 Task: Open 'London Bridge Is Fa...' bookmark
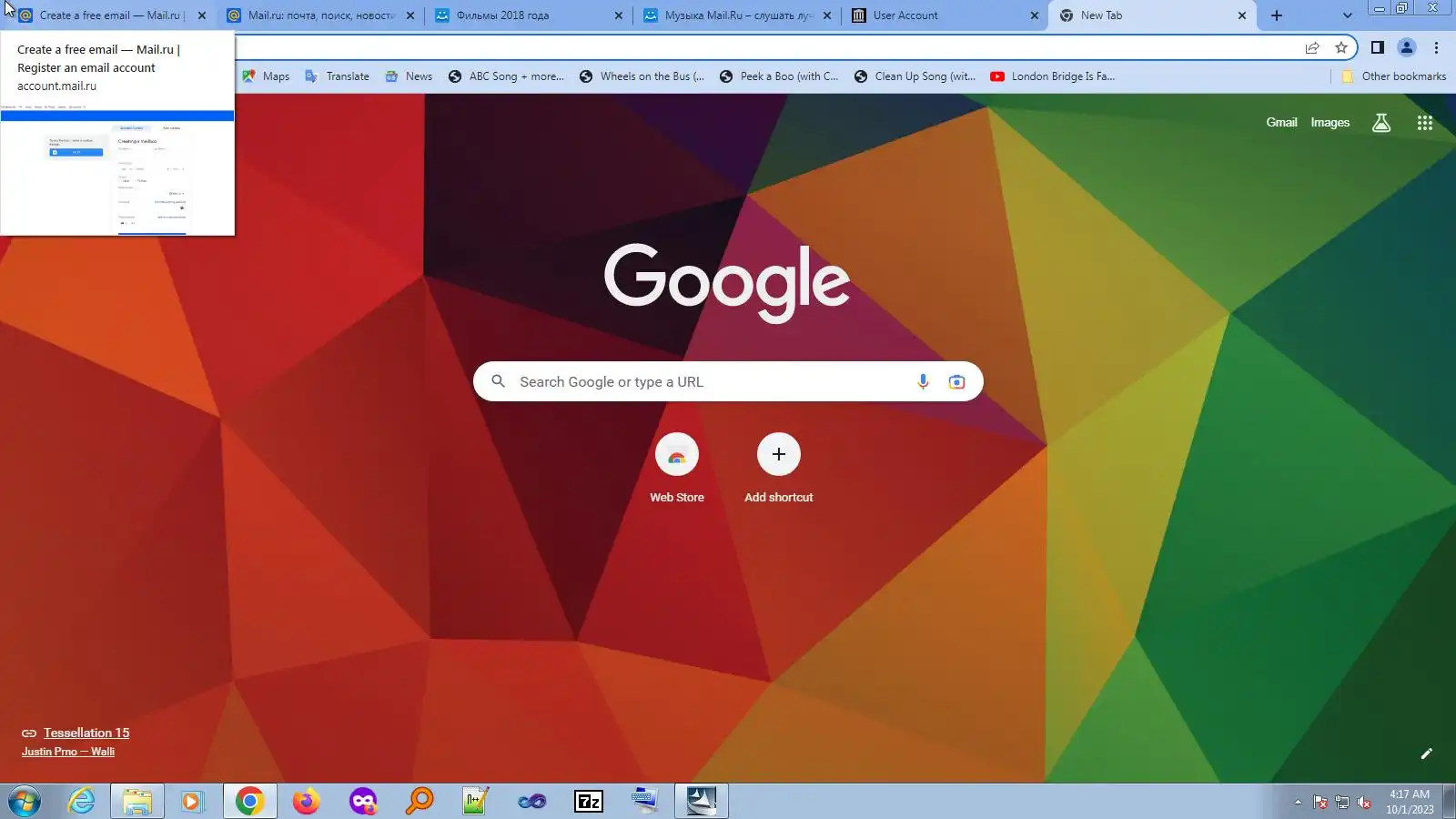1052,76
